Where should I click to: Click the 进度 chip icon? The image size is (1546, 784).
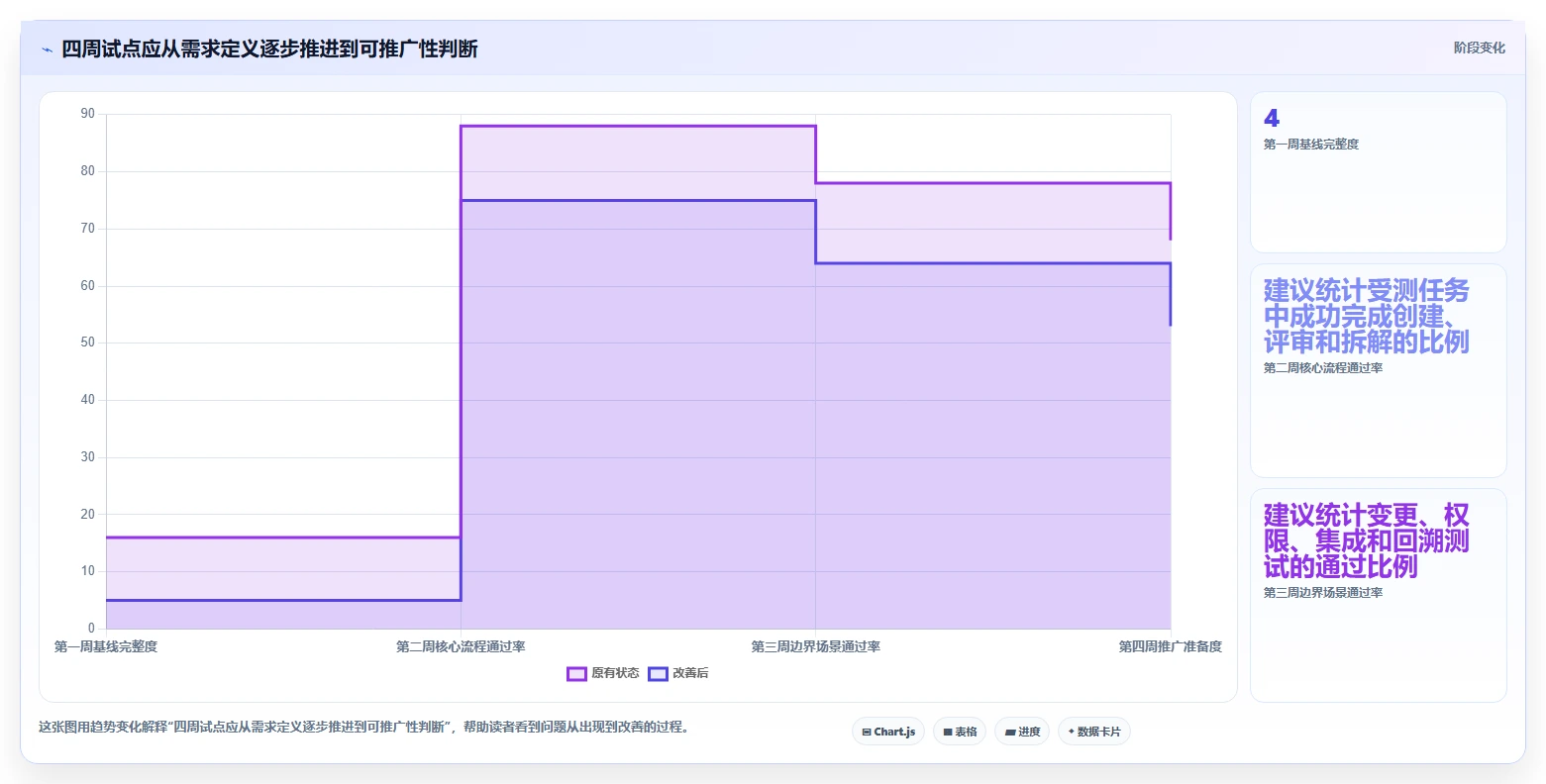point(1009,733)
